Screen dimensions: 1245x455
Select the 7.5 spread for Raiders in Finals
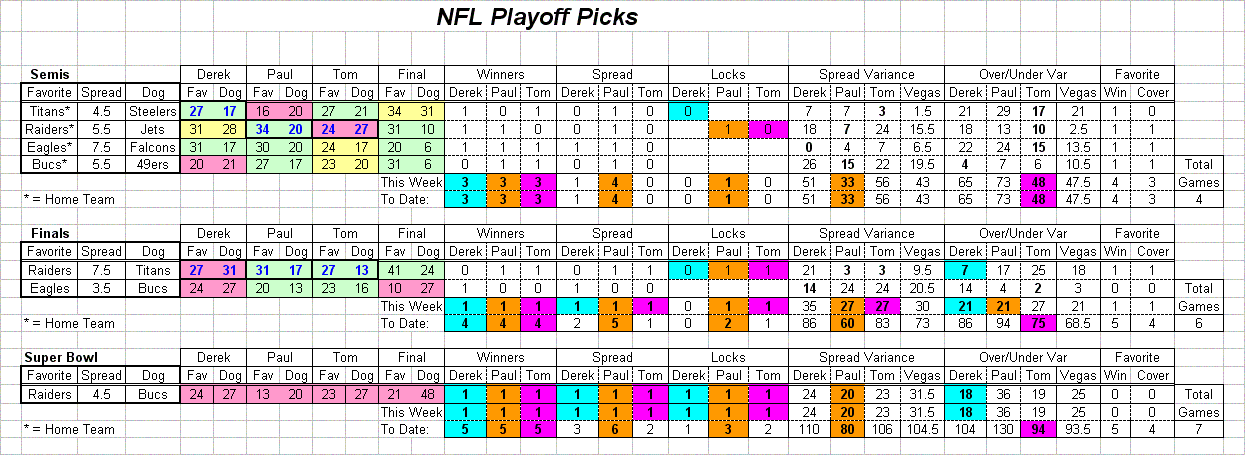click(102, 270)
